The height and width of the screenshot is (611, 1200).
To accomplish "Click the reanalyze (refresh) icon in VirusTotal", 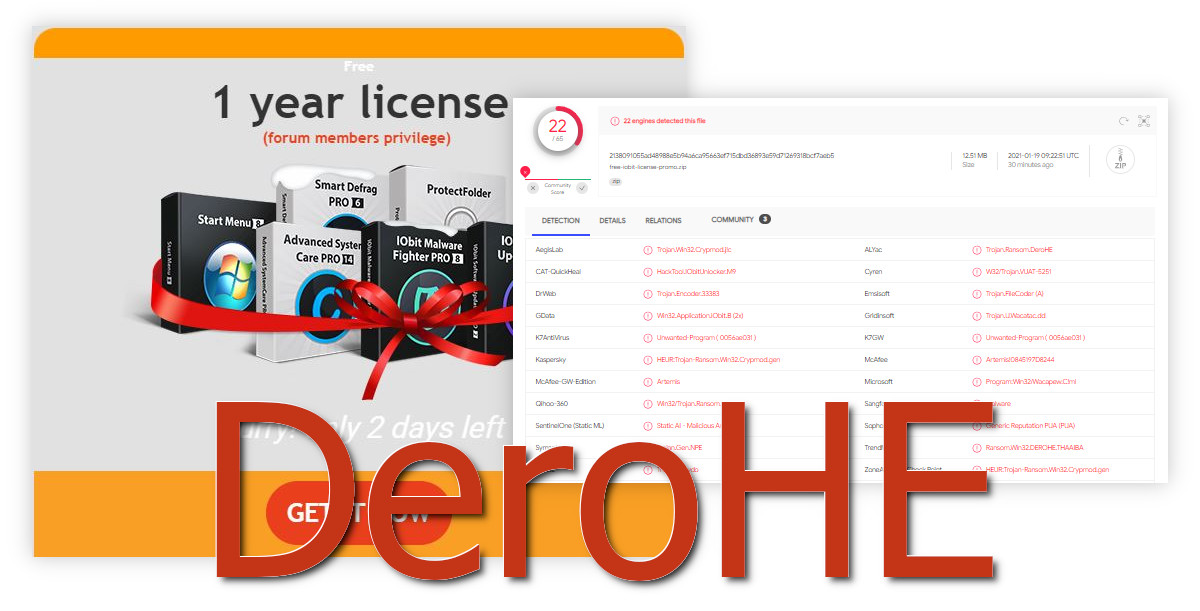I will pos(1124,121).
